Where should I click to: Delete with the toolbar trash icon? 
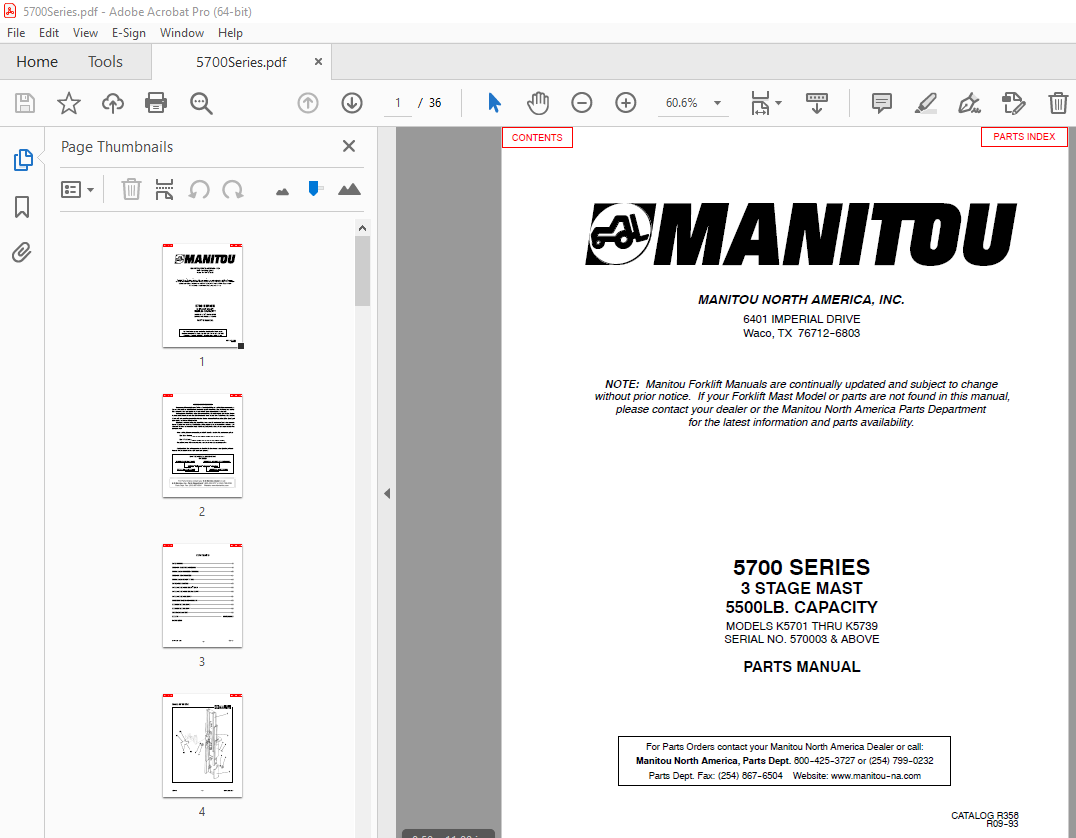(x=1057, y=103)
